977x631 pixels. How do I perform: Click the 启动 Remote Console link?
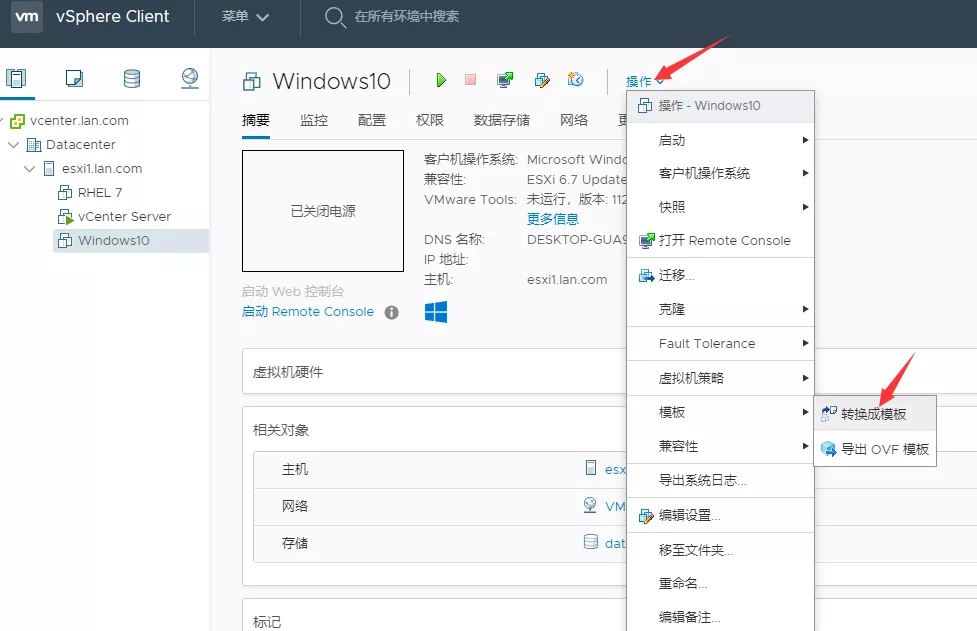coord(308,312)
